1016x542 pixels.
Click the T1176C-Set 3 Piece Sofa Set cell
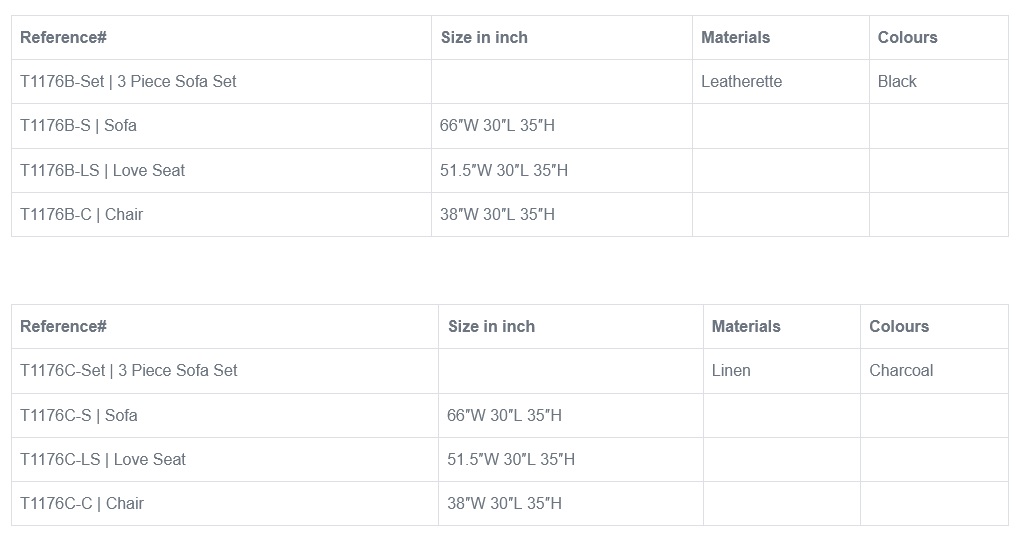tap(129, 371)
